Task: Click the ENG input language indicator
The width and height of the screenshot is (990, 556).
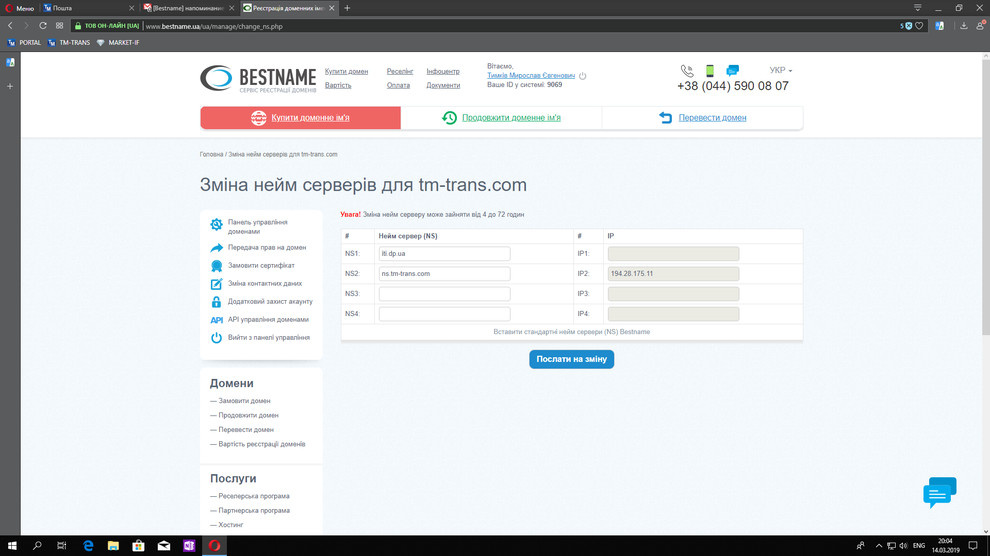Action: click(x=919, y=546)
